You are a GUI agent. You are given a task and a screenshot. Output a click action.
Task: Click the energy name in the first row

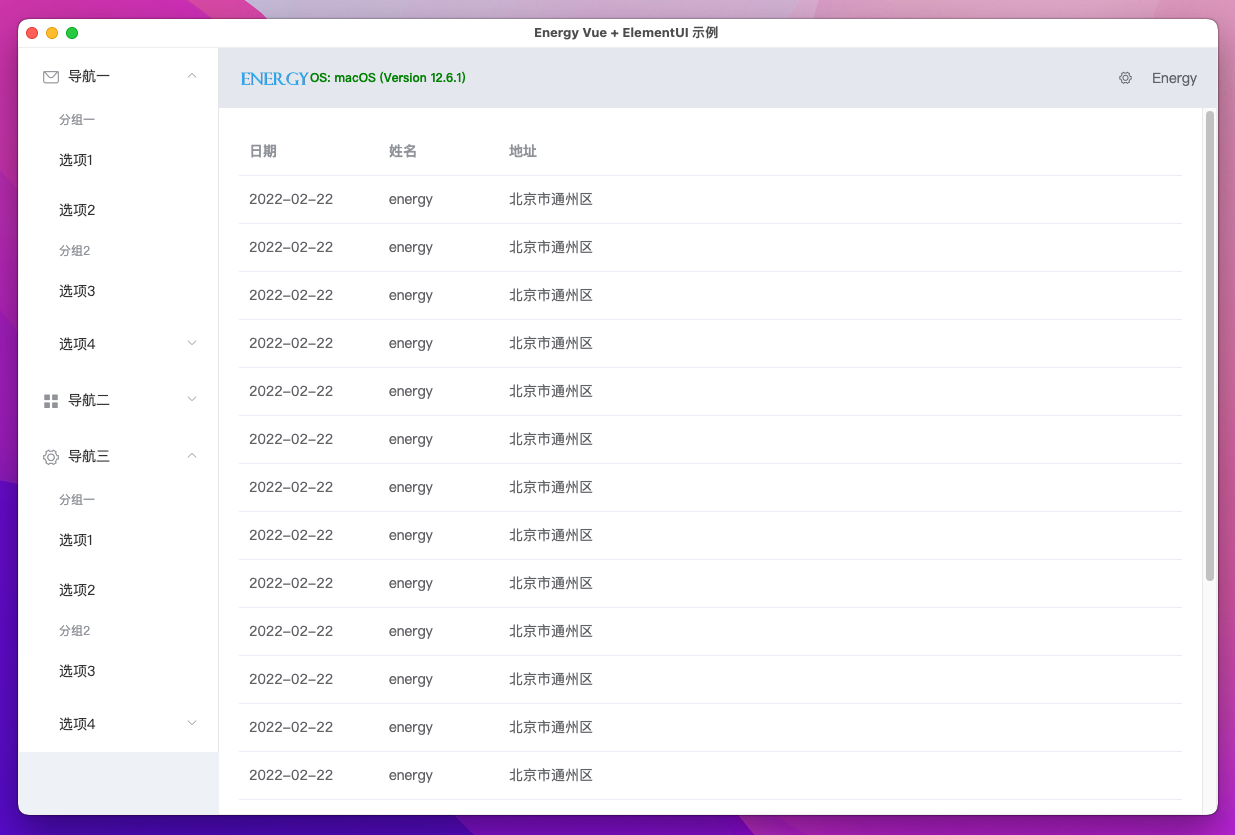(x=411, y=200)
